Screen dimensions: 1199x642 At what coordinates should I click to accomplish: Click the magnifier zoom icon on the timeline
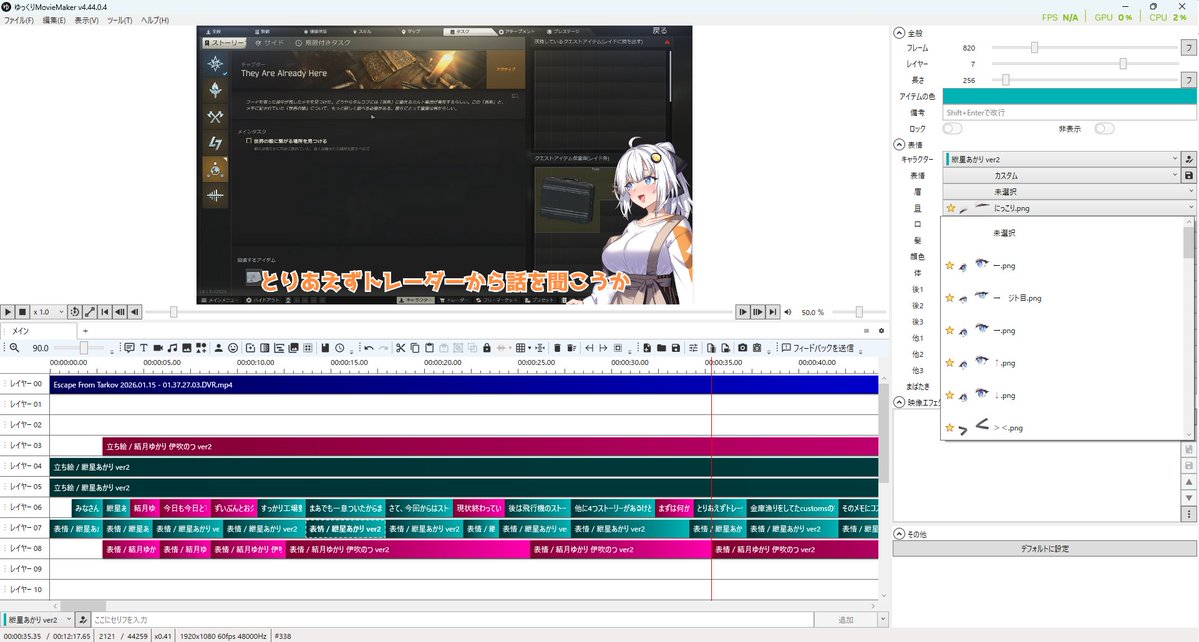(x=14, y=348)
